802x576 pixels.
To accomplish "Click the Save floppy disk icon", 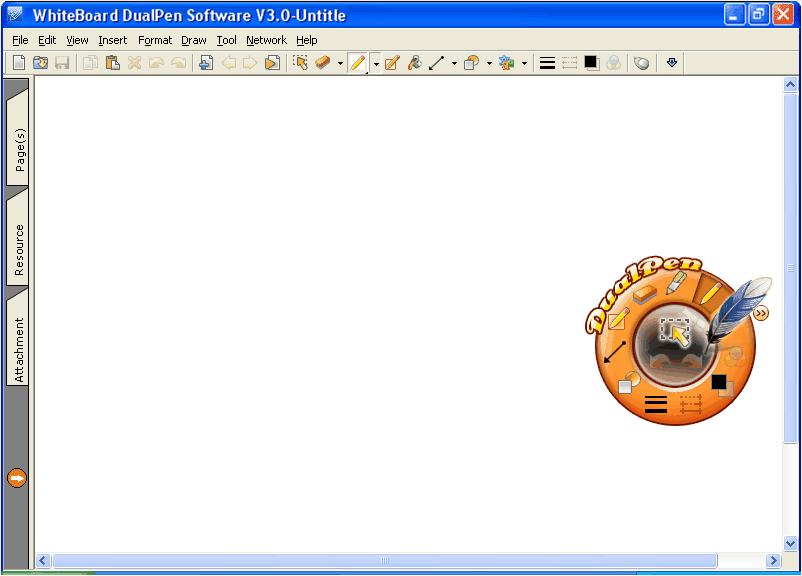I will click(x=62, y=63).
